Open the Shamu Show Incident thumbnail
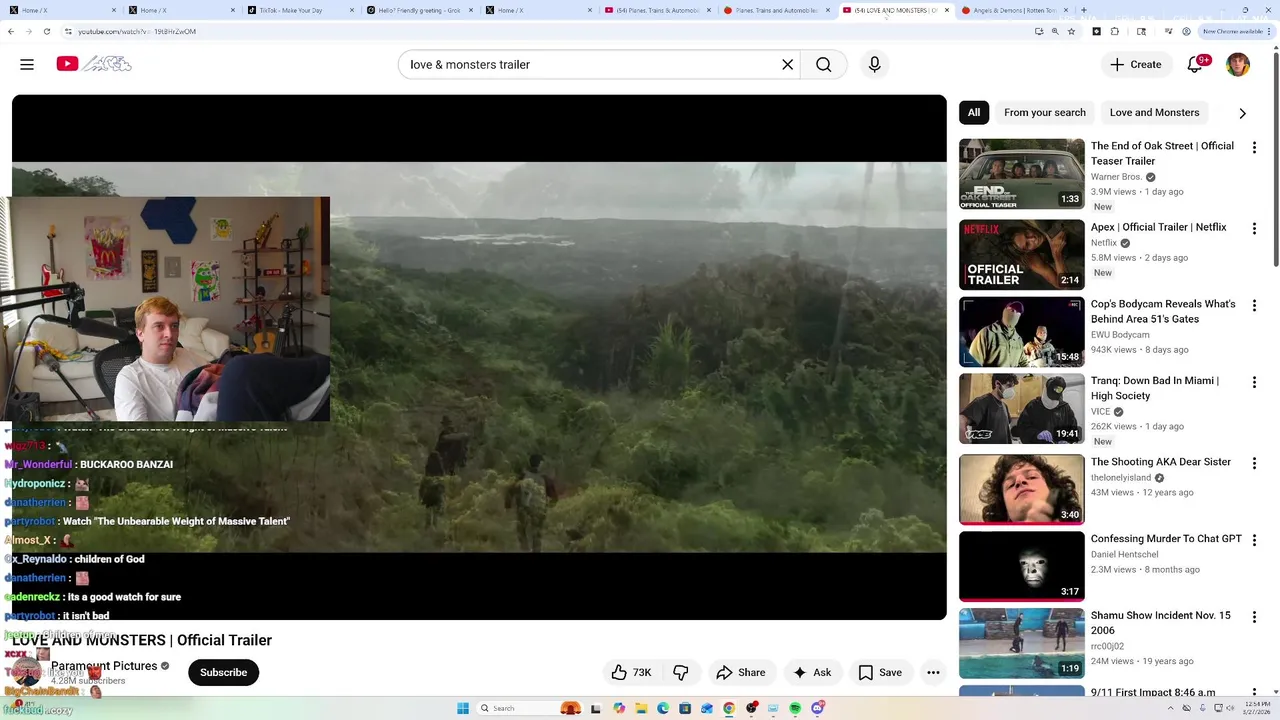1280x720 pixels. [1021, 644]
